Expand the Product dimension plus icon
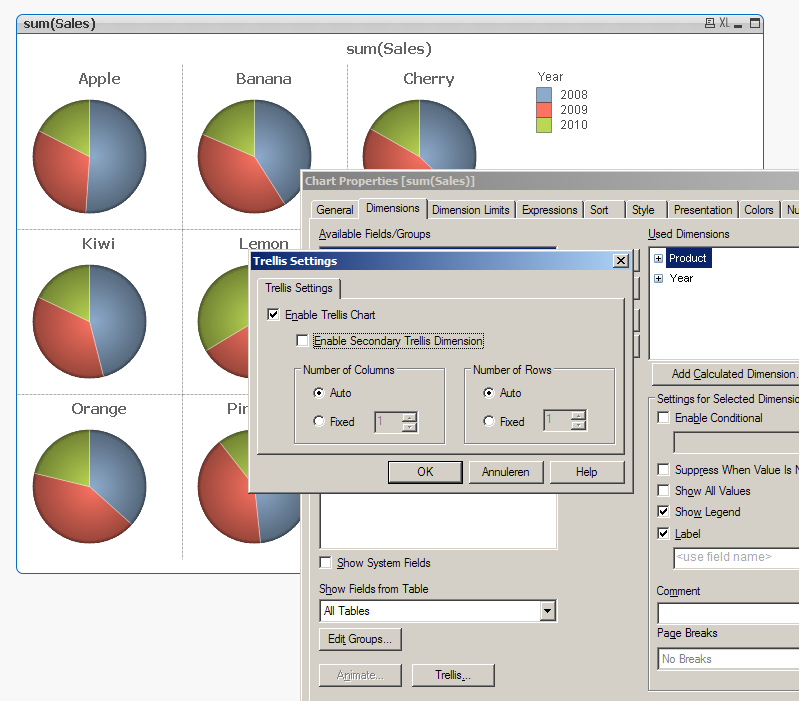This screenshot has width=799, height=701. tap(659, 258)
